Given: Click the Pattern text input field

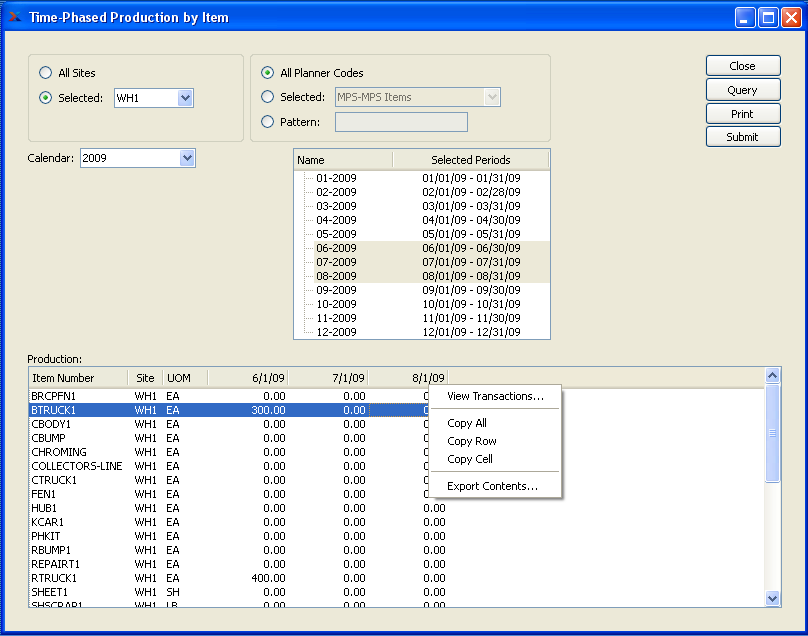Looking at the screenshot, I should pyautogui.click(x=401, y=122).
